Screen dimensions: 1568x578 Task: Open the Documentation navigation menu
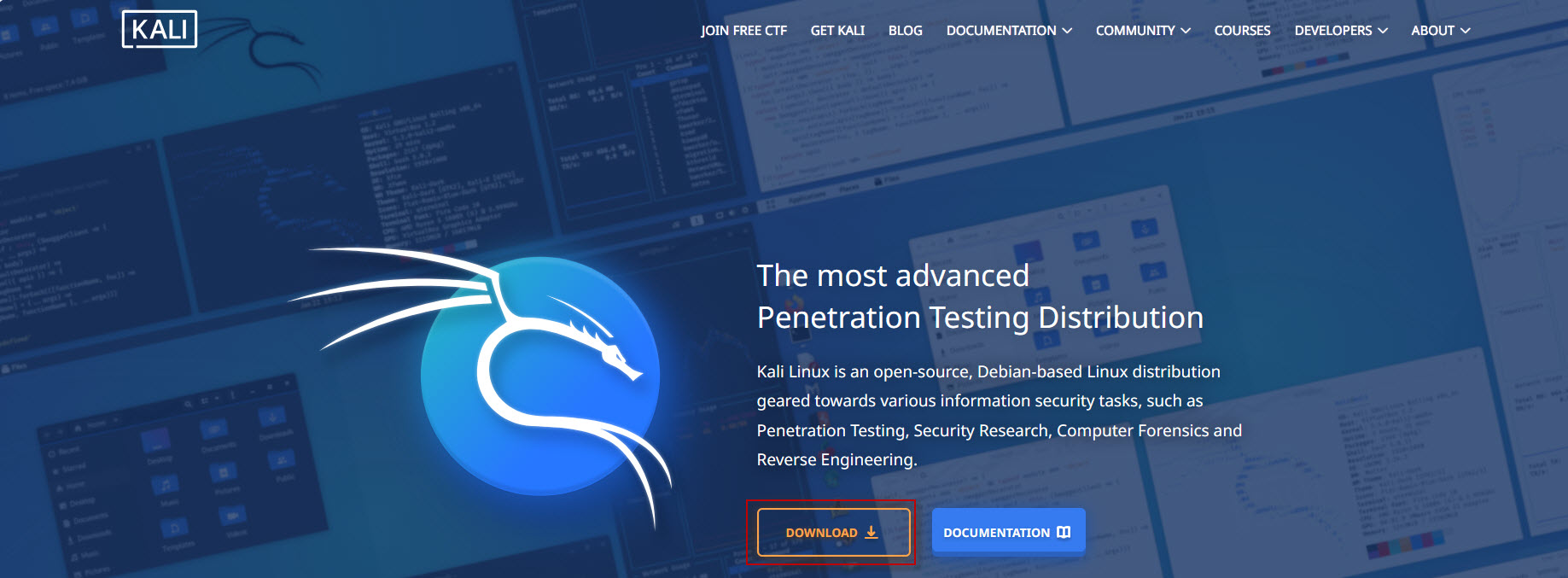(1009, 31)
